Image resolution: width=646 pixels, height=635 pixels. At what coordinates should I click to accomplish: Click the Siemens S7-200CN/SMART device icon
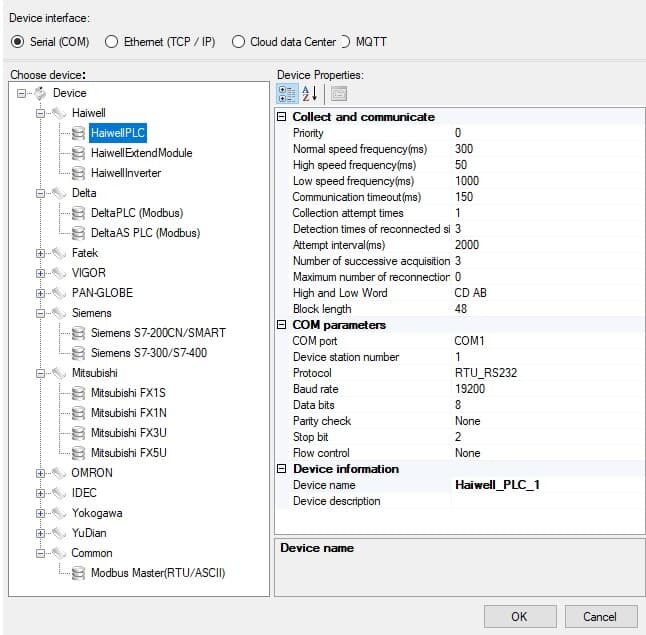tap(78, 333)
